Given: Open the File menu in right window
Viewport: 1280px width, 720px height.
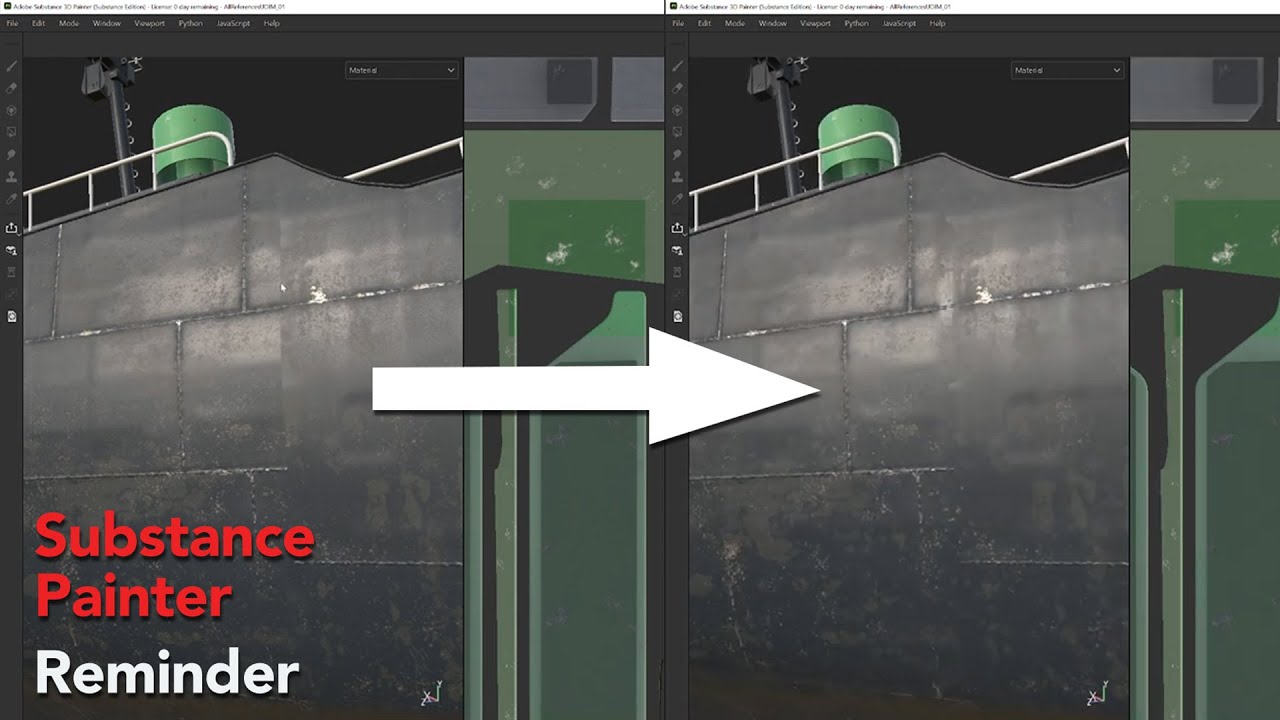Looking at the screenshot, I should (678, 23).
